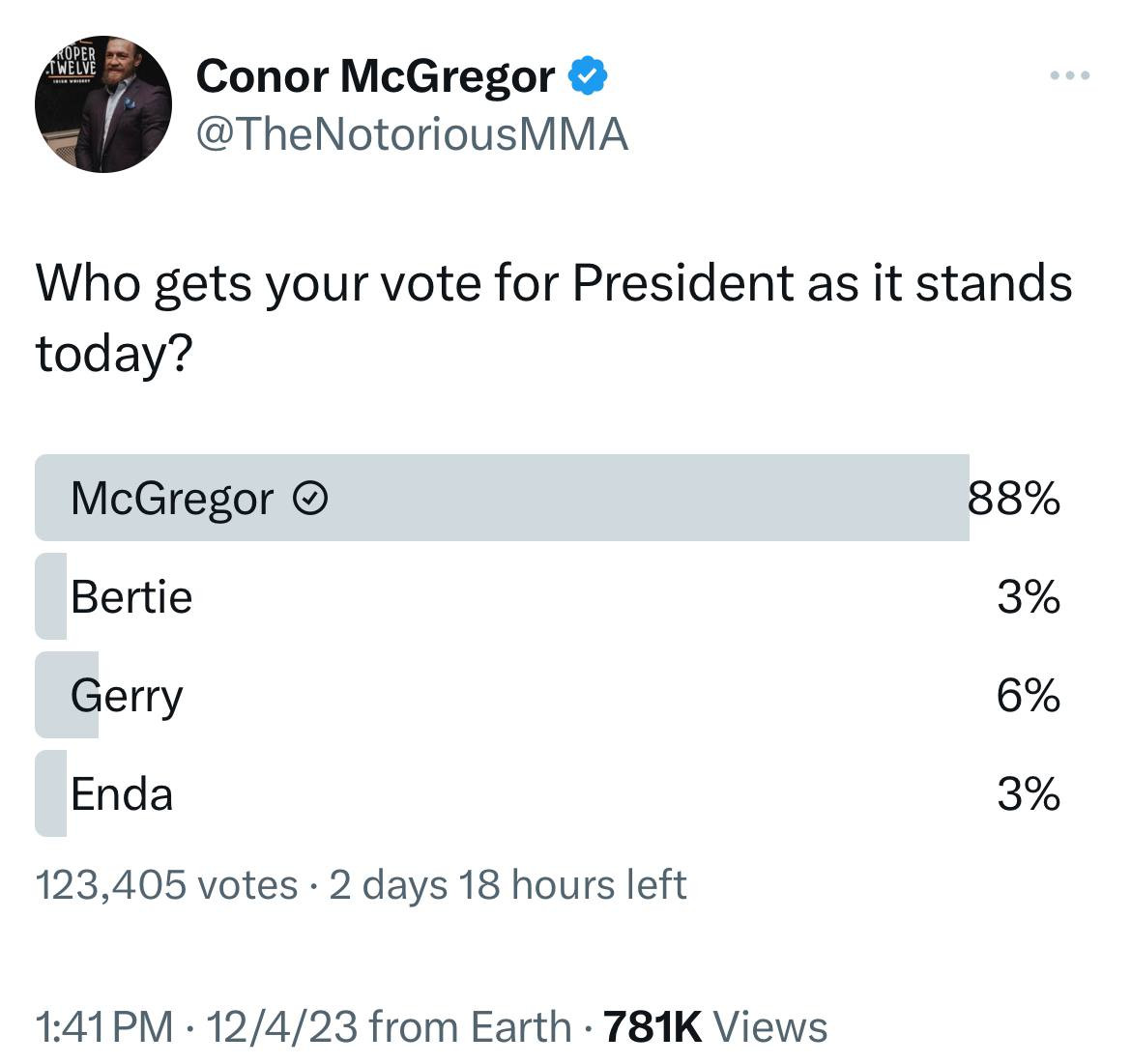
Task: Open the @TheNotoriousMMA handle link
Action: tap(412, 134)
